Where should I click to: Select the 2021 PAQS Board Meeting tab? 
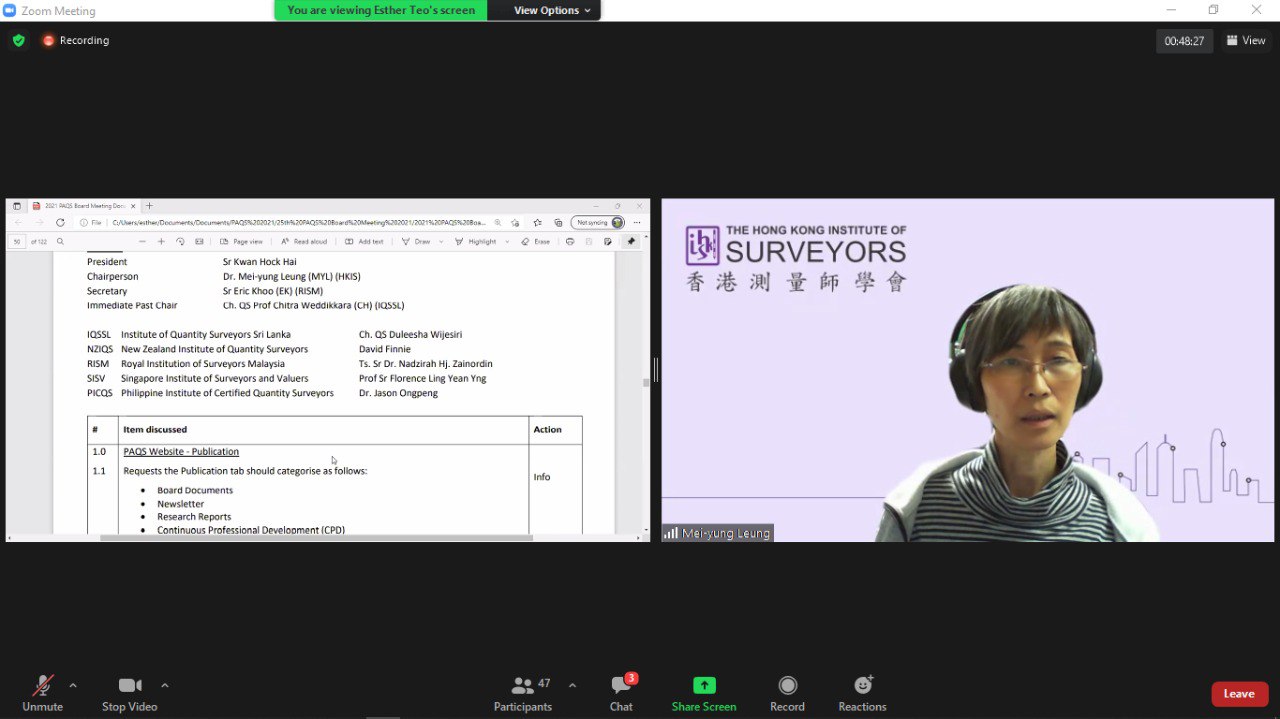tap(84, 206)
